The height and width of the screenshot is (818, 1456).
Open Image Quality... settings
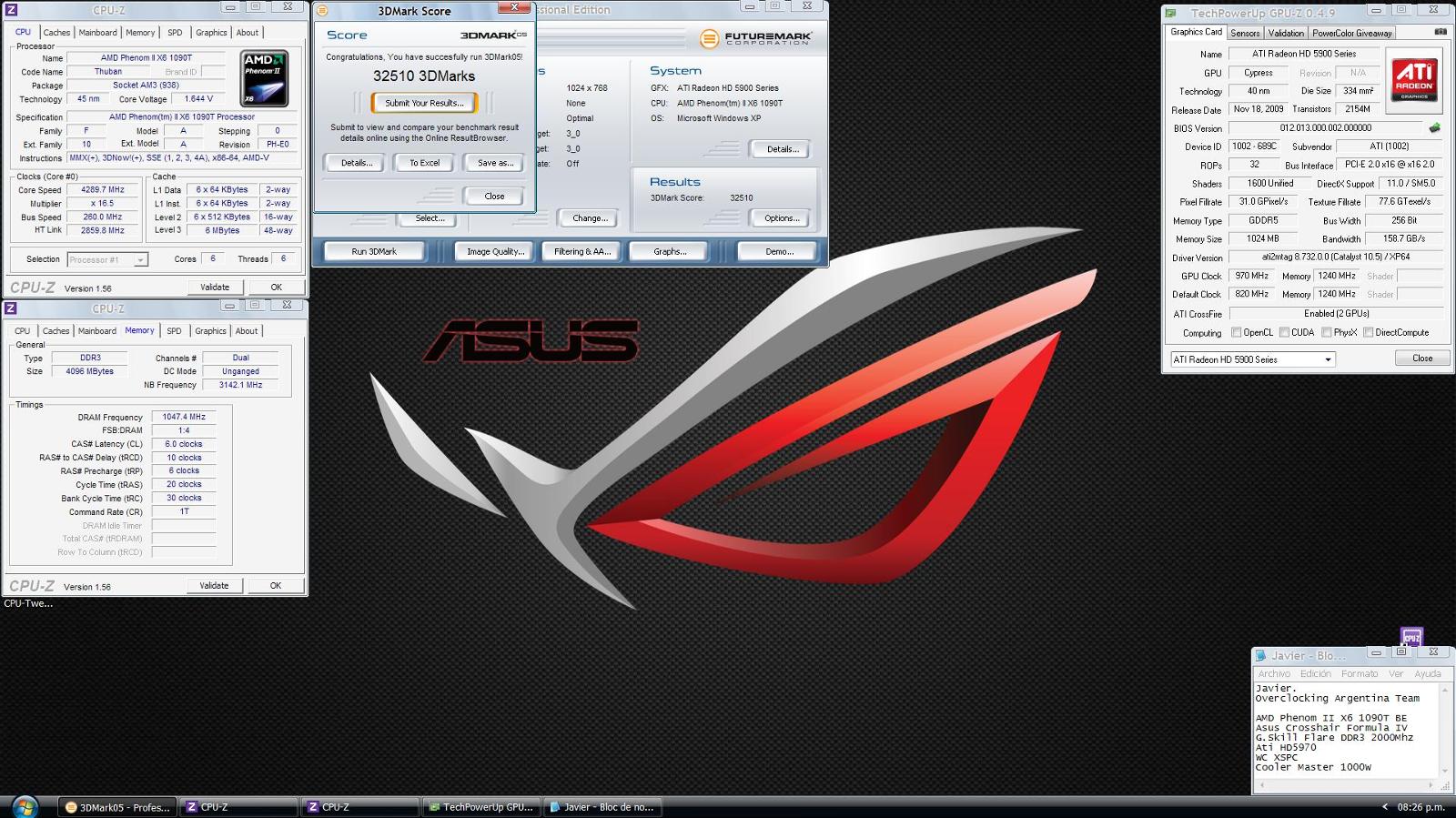tap(496, 252)
